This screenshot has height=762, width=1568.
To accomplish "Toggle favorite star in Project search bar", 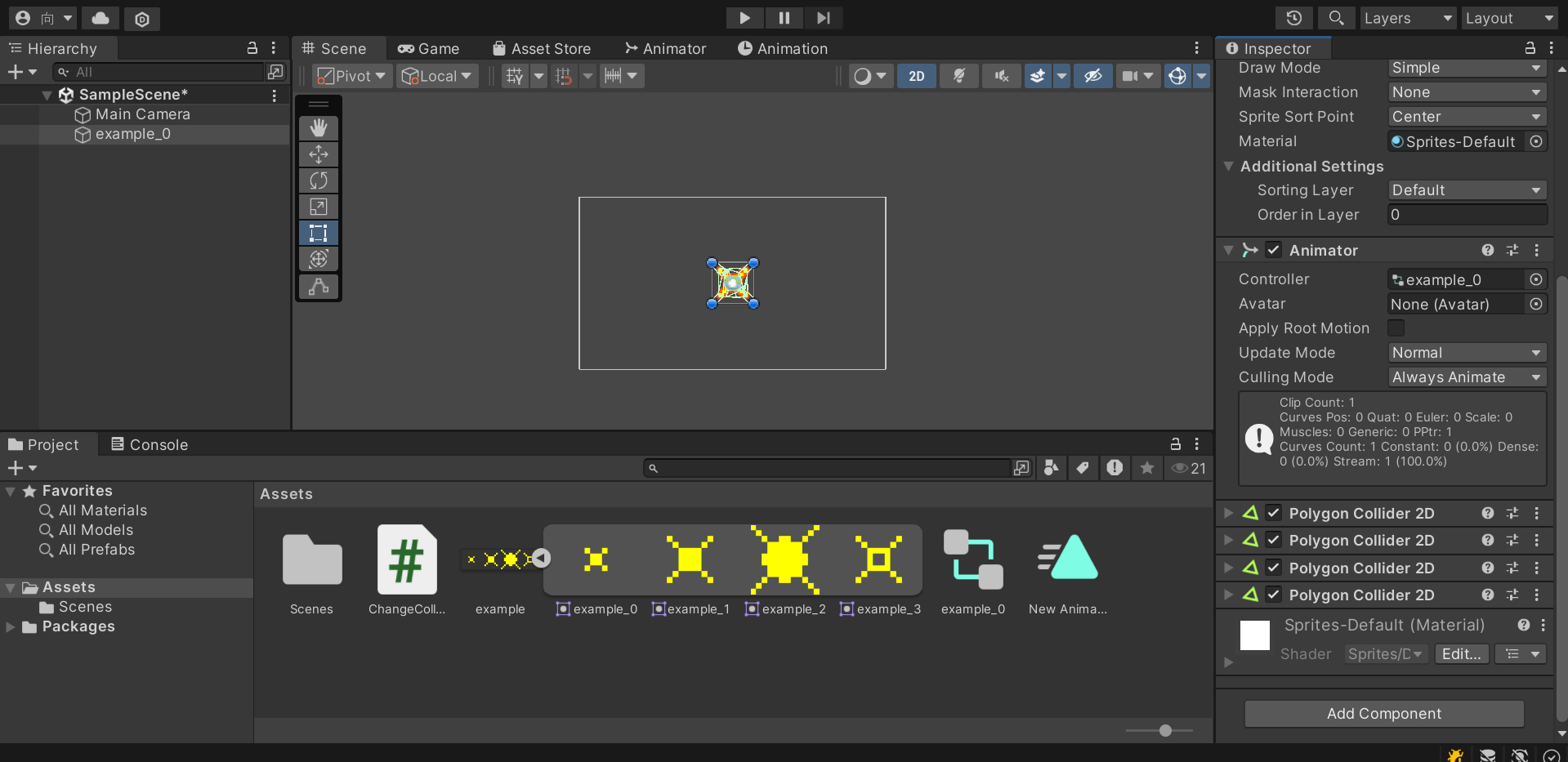I will [x=1147, y=468].
